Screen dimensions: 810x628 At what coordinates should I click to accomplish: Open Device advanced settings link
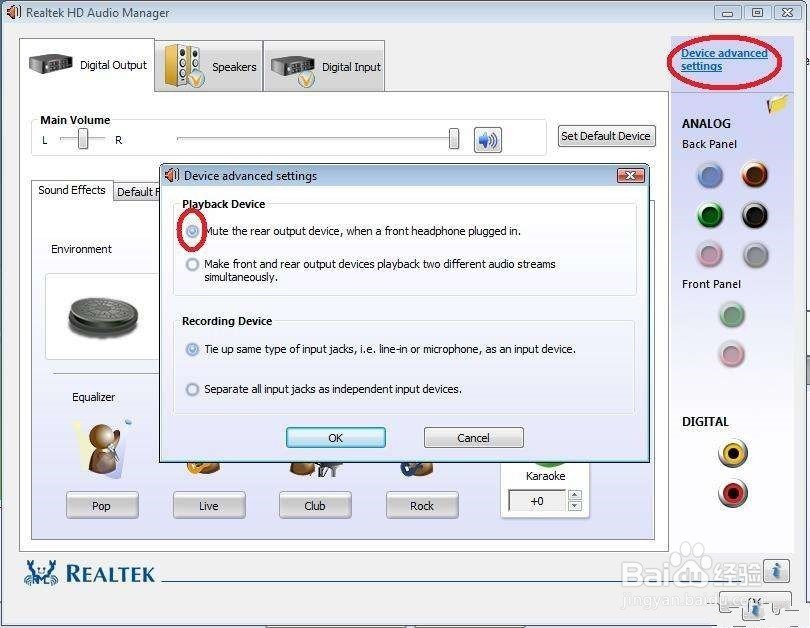(724, 60)
